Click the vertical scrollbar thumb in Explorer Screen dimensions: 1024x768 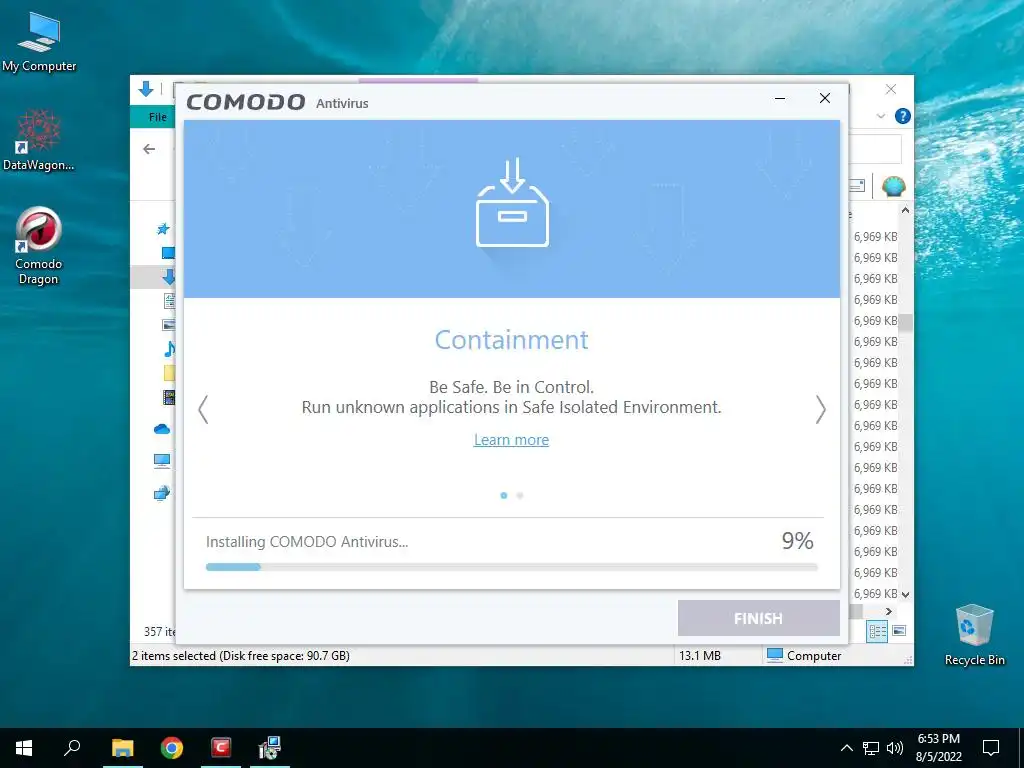905,321
